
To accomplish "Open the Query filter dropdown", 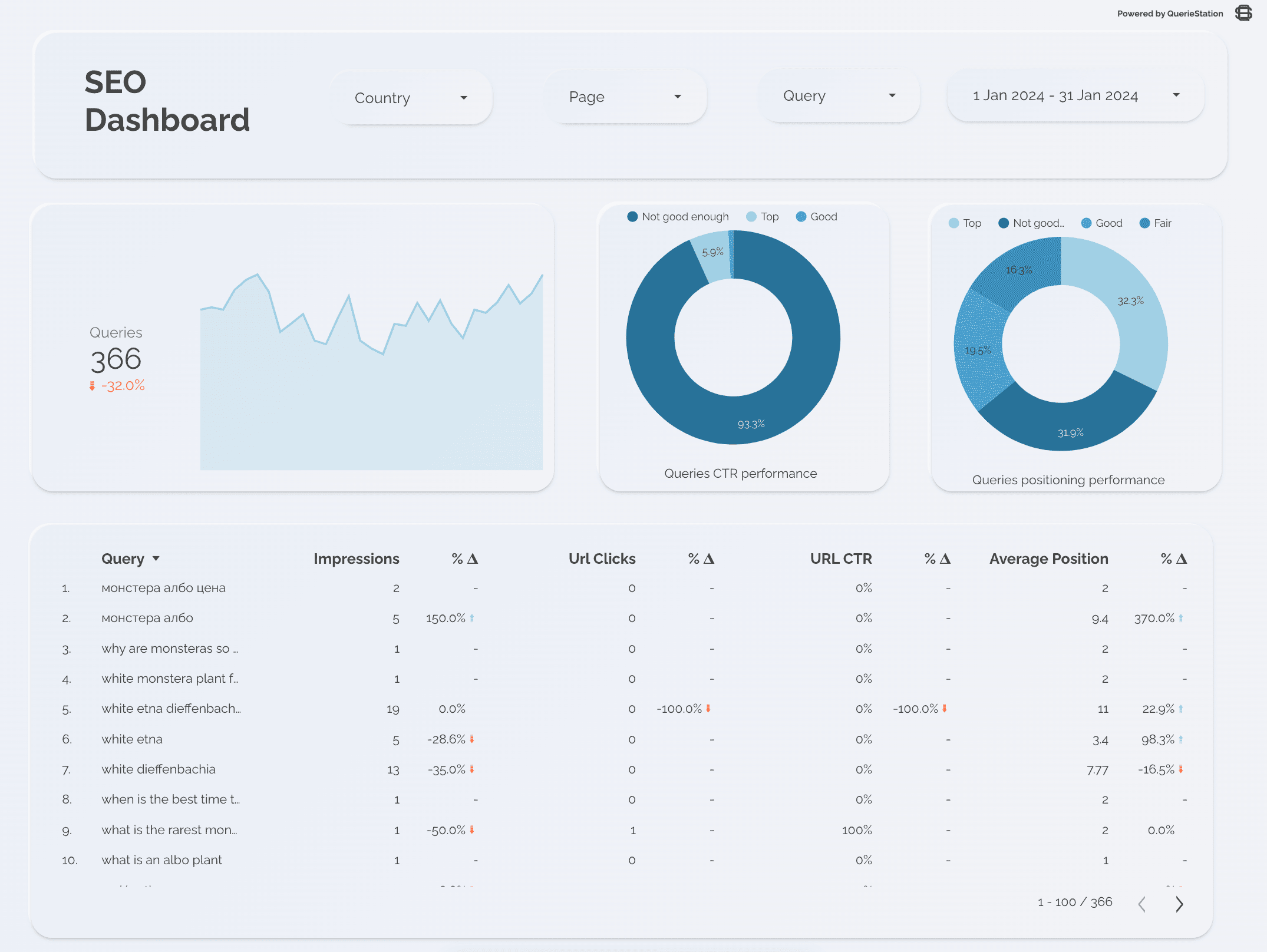I will click(x=839, y=95).
